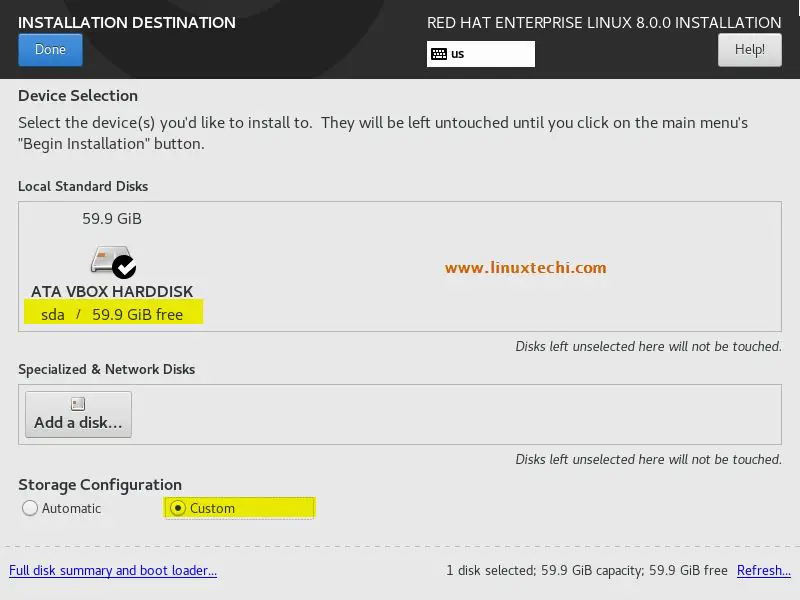This screenshot has width=800, height=600.
Task: Click the Refresh... link
Action: (x=764, y=570)
